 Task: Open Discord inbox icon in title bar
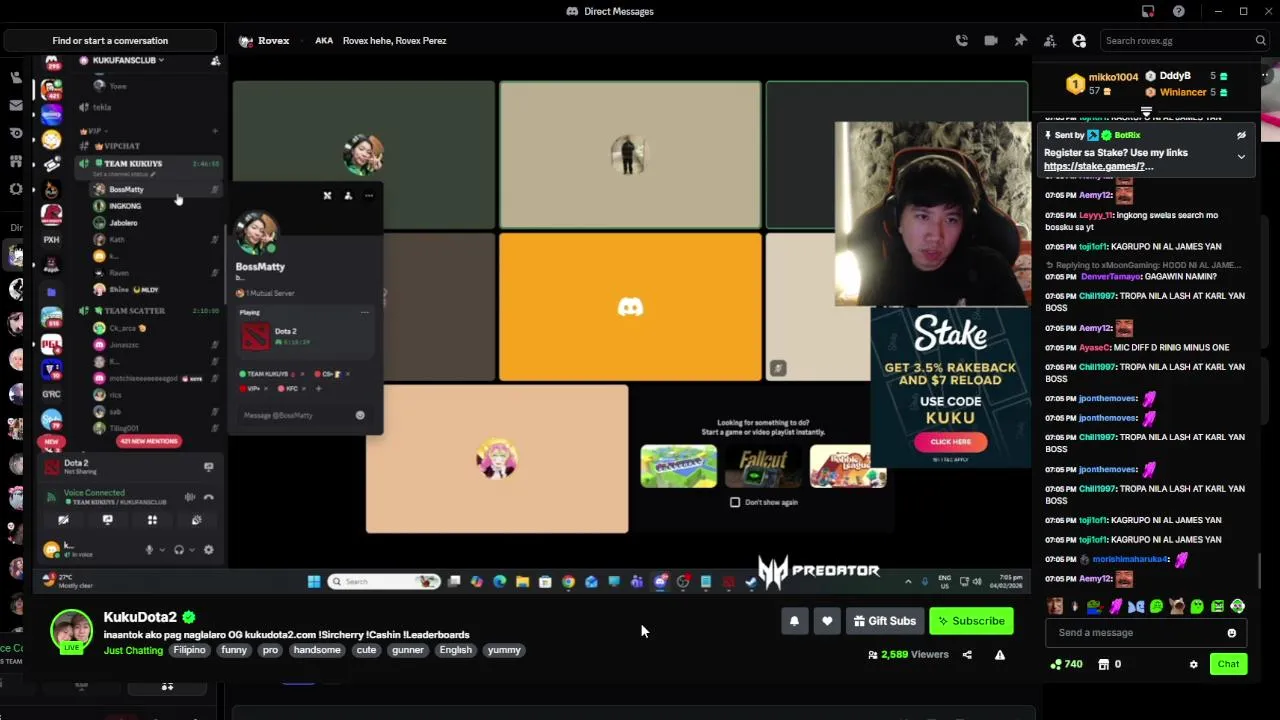click(1148, 11)
